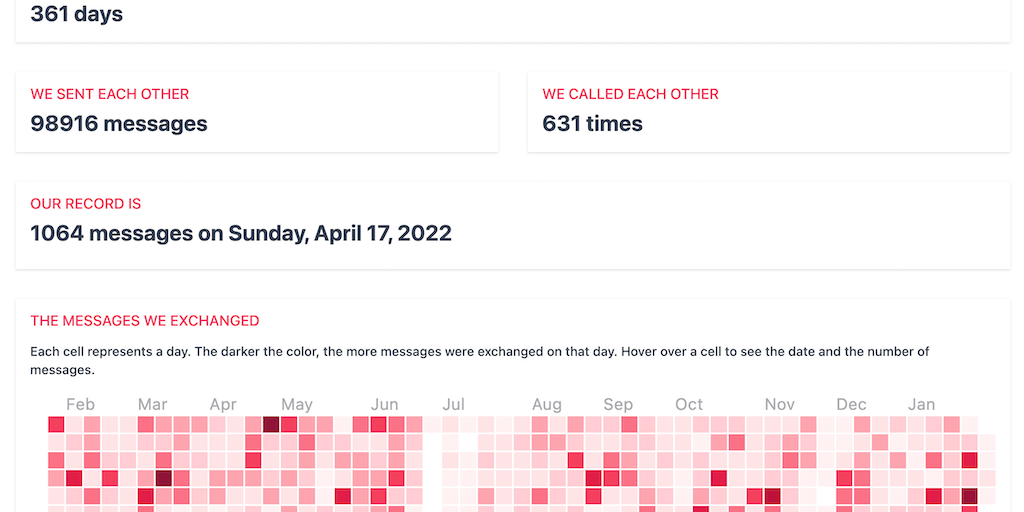
Task: Select the dark maroon cell under March
Action: pos(164,478)
